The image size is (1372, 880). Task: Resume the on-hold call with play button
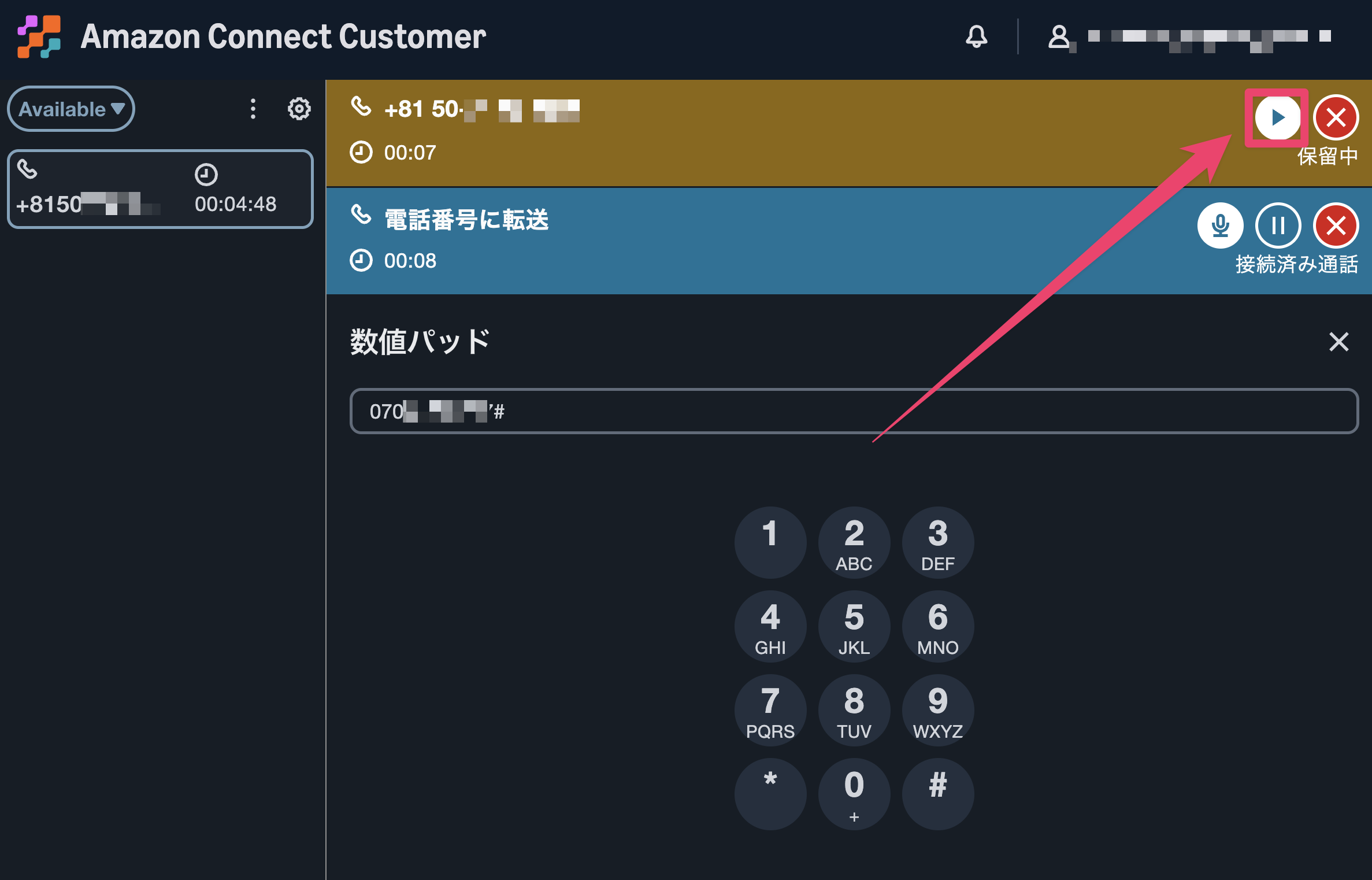(x=1278, y=117)
